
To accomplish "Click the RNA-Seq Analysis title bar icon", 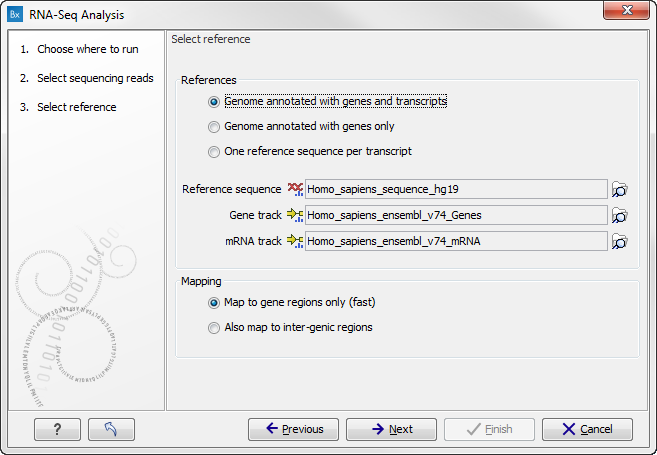I will coord(15,15).
